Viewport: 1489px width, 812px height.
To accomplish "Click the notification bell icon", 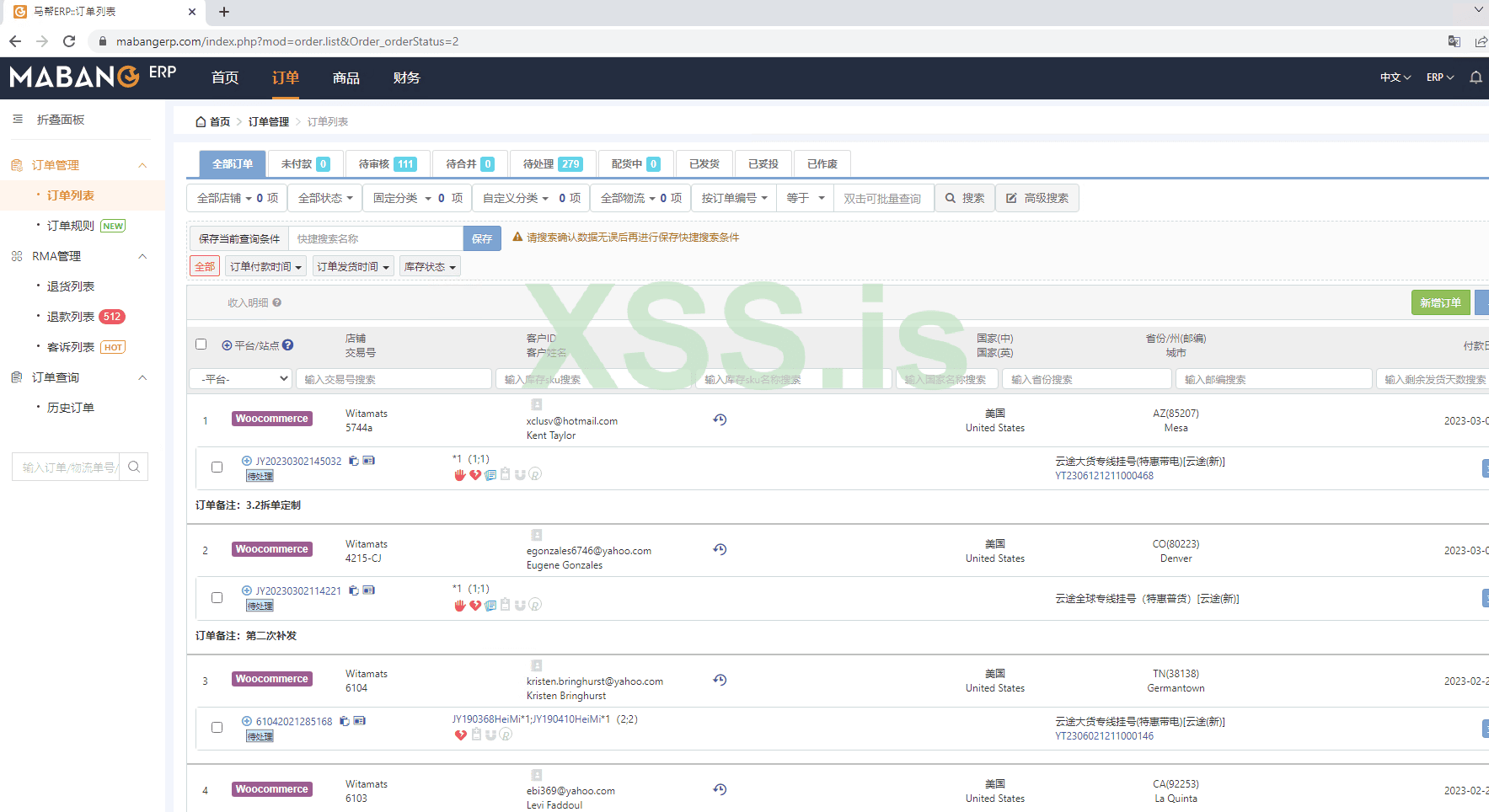I will pyautogui.click(x=1476, y=77).
